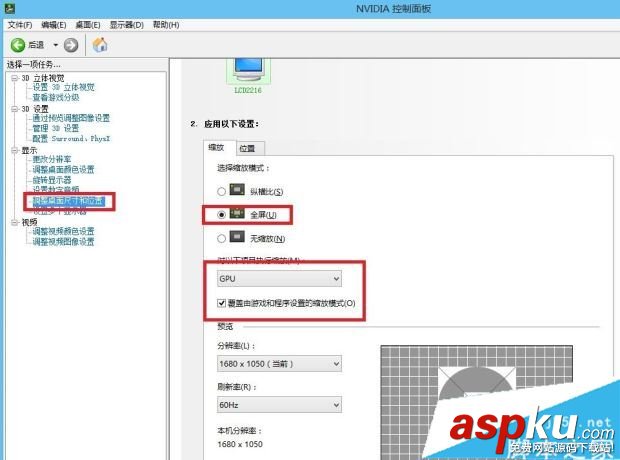
Task: Toggle 覆盖由游戏和程序设置的缩放模式 checkbox
Action: tap(221, 303)
